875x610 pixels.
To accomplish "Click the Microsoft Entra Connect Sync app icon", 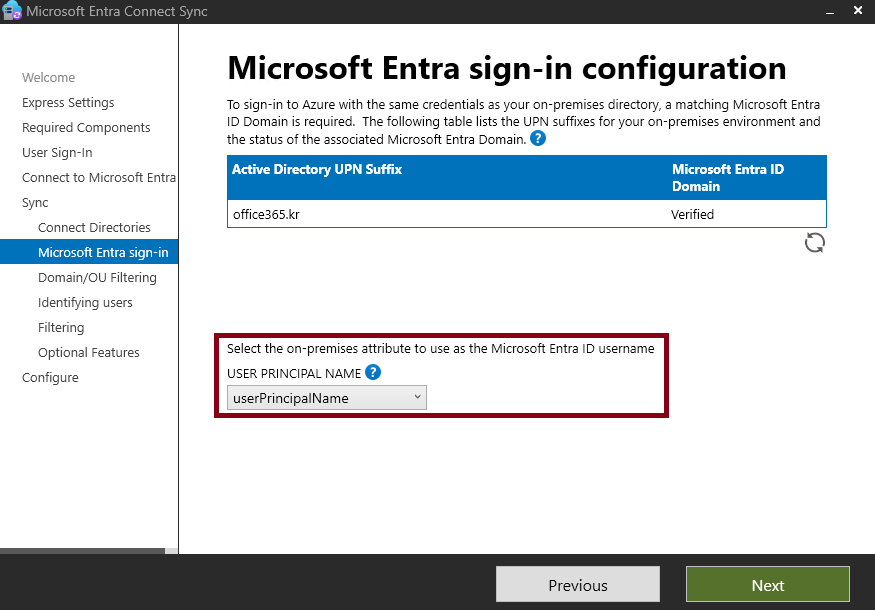I will click(x=12, y=11).
